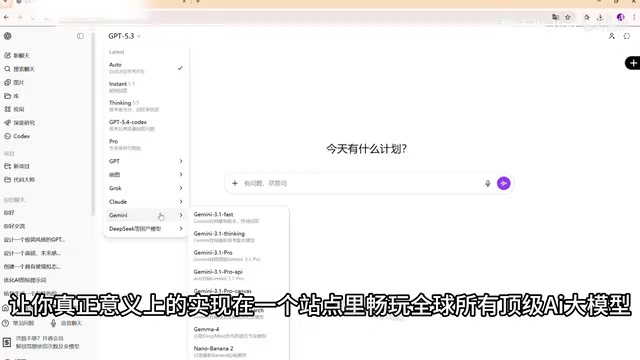Choose the Instant 5.3 model
Image resolution: width=640 pixels, height=360 pixels.
(146, 87)
